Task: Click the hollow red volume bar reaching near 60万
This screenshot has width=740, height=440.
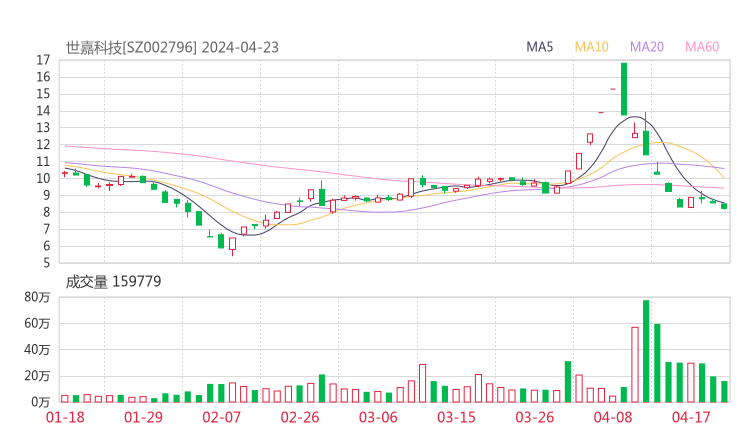Action: click(635, 365)
